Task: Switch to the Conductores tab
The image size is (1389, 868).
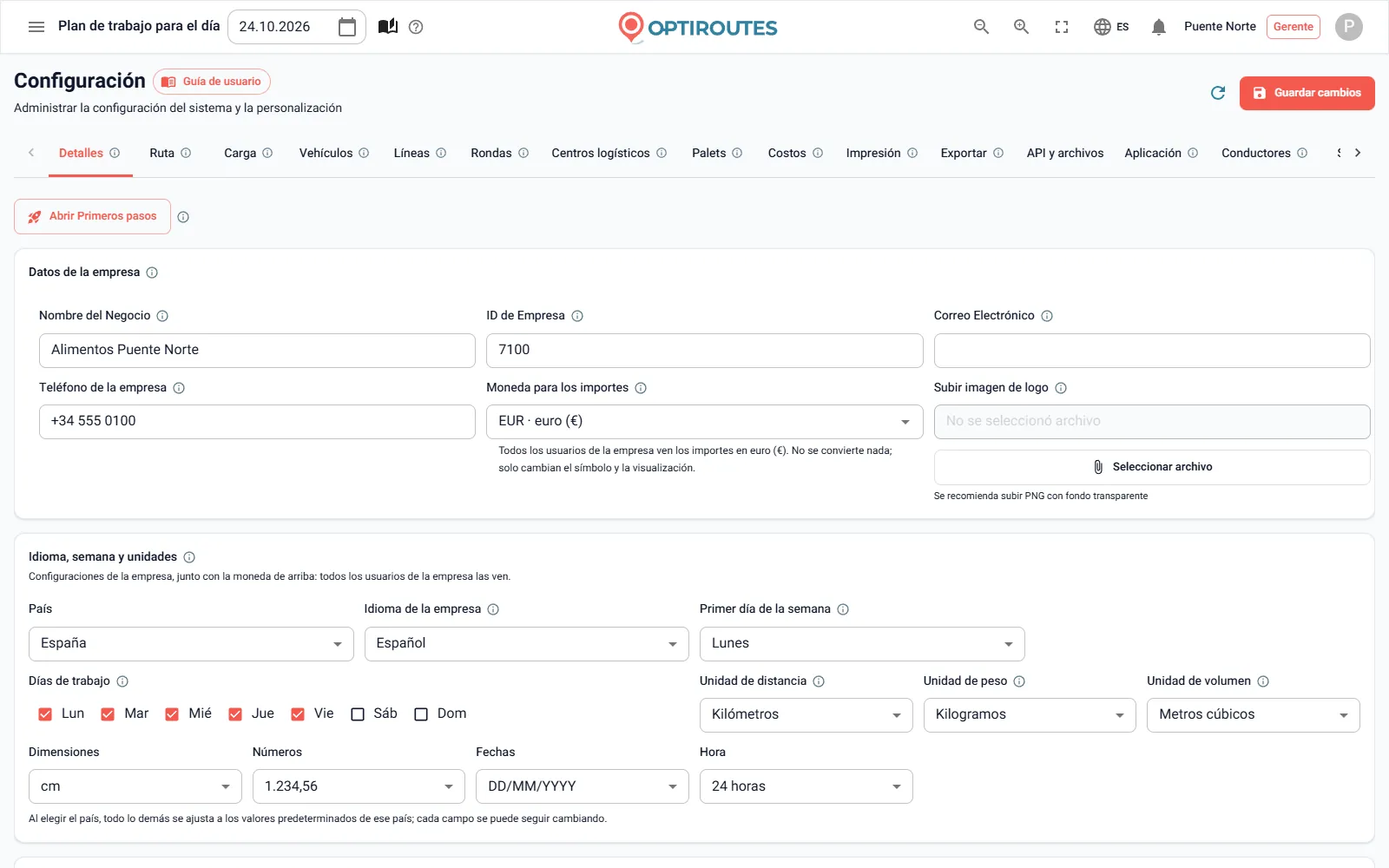Action: [x=1264, y=154]
